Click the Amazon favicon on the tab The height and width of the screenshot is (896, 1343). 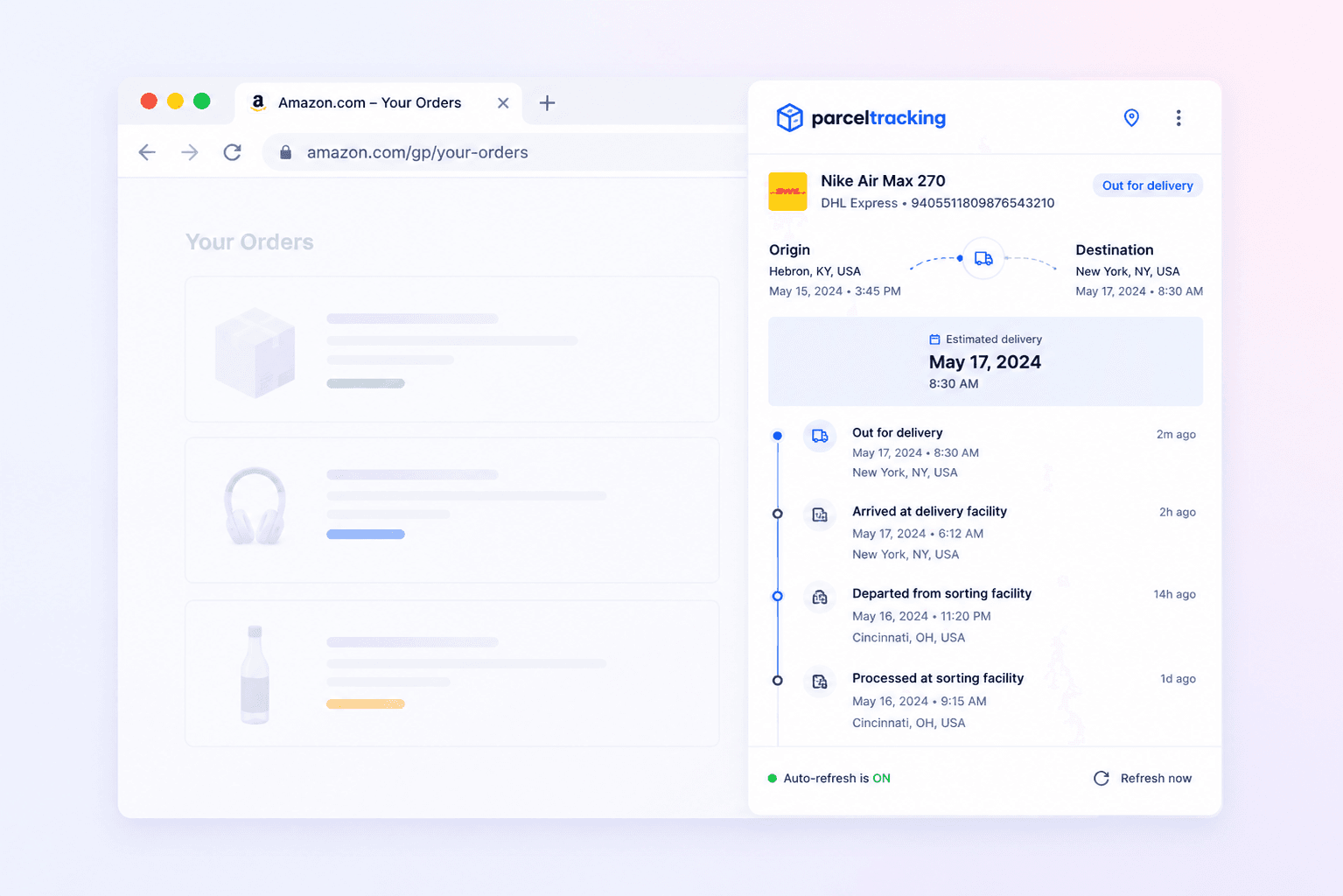258,102
